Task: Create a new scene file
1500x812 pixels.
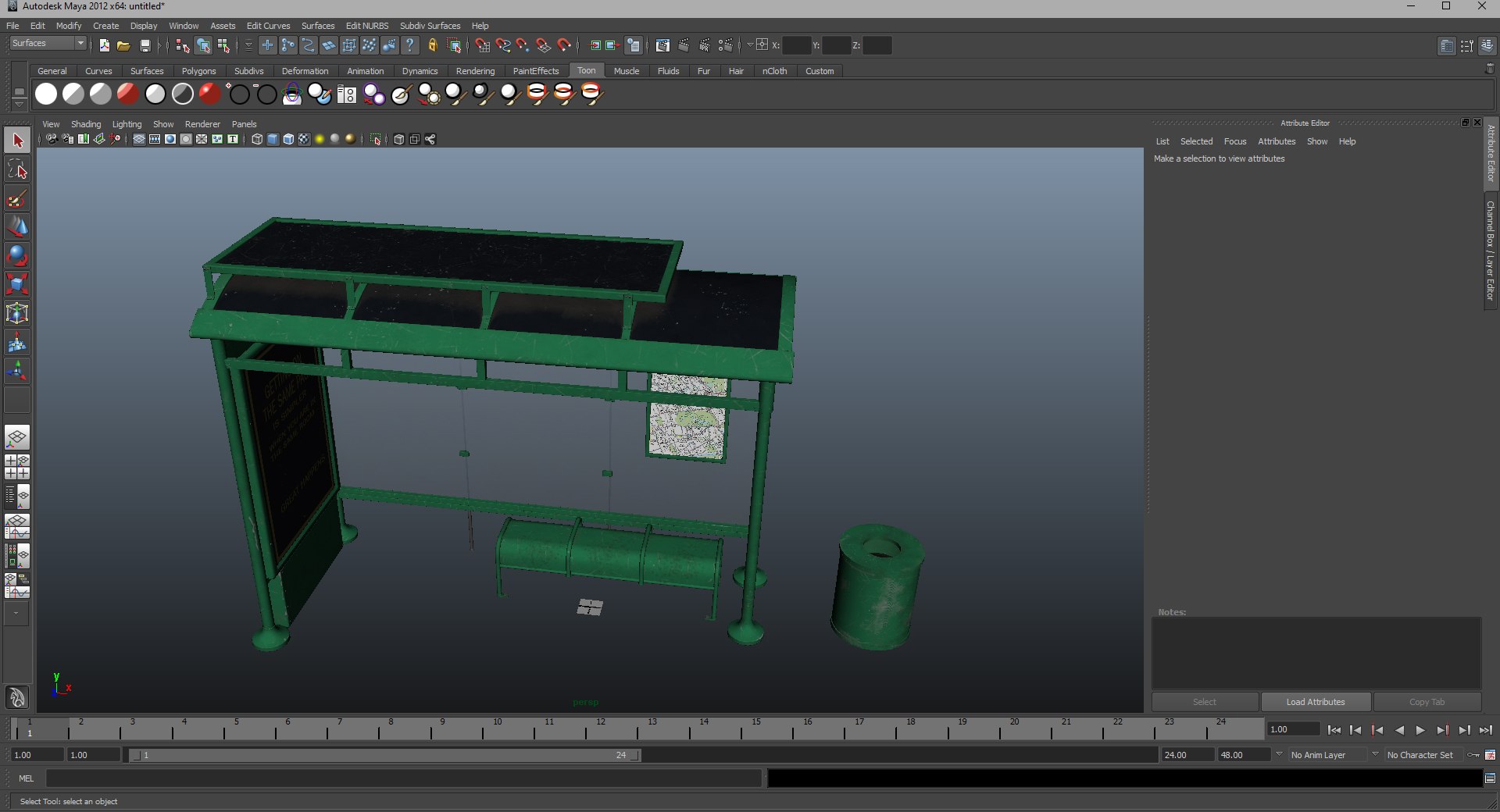Action: click(104, 46)
